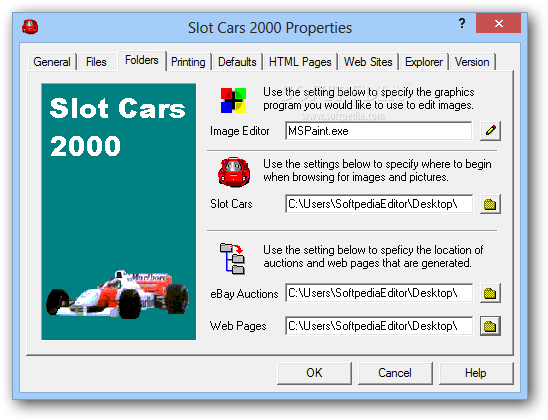548x420 pixels.
Task: Click the Slot Cars path input field
Action: coord(378,204)
